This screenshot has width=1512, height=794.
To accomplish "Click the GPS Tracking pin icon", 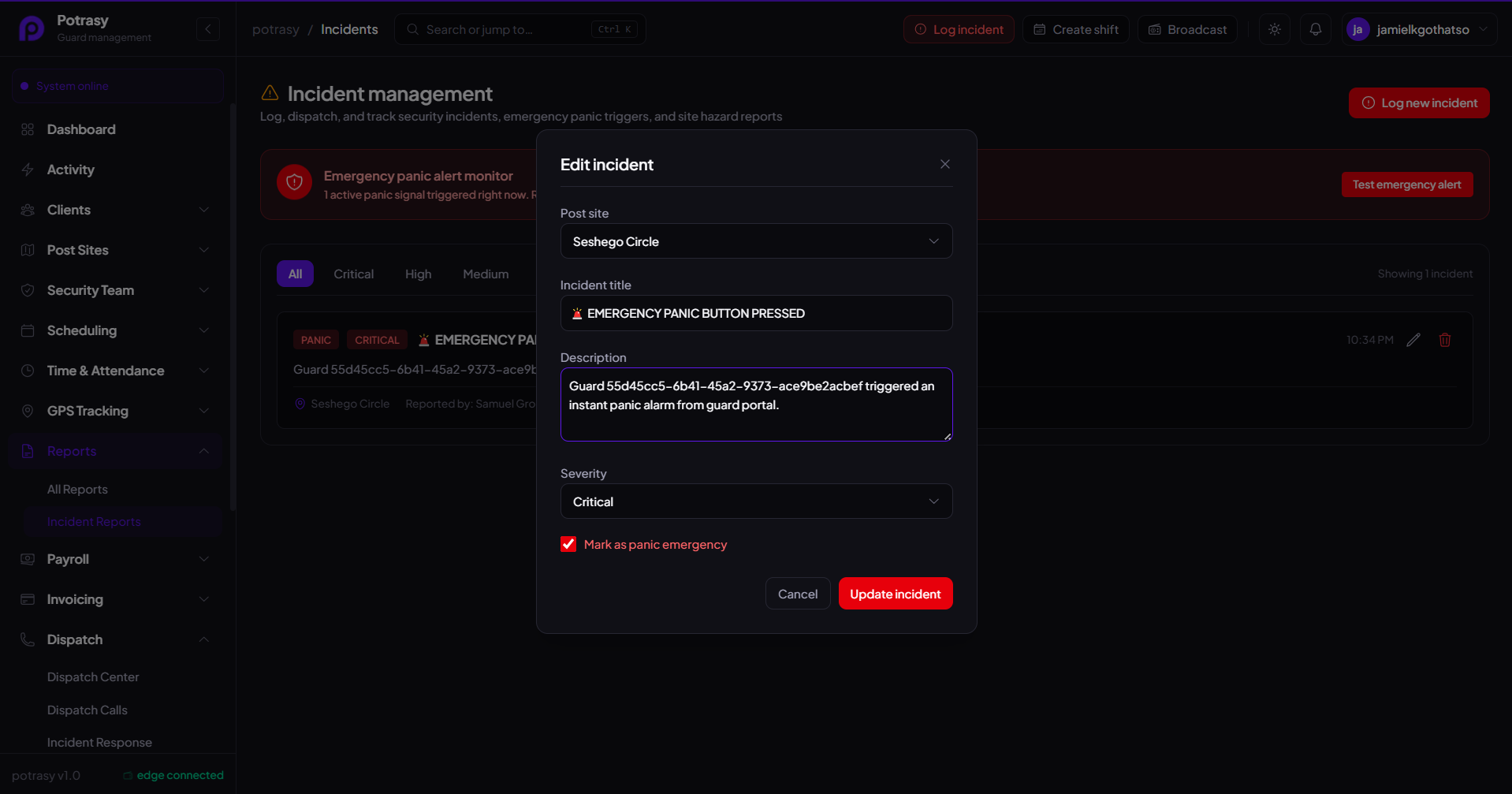I will [x=28, y=411].
